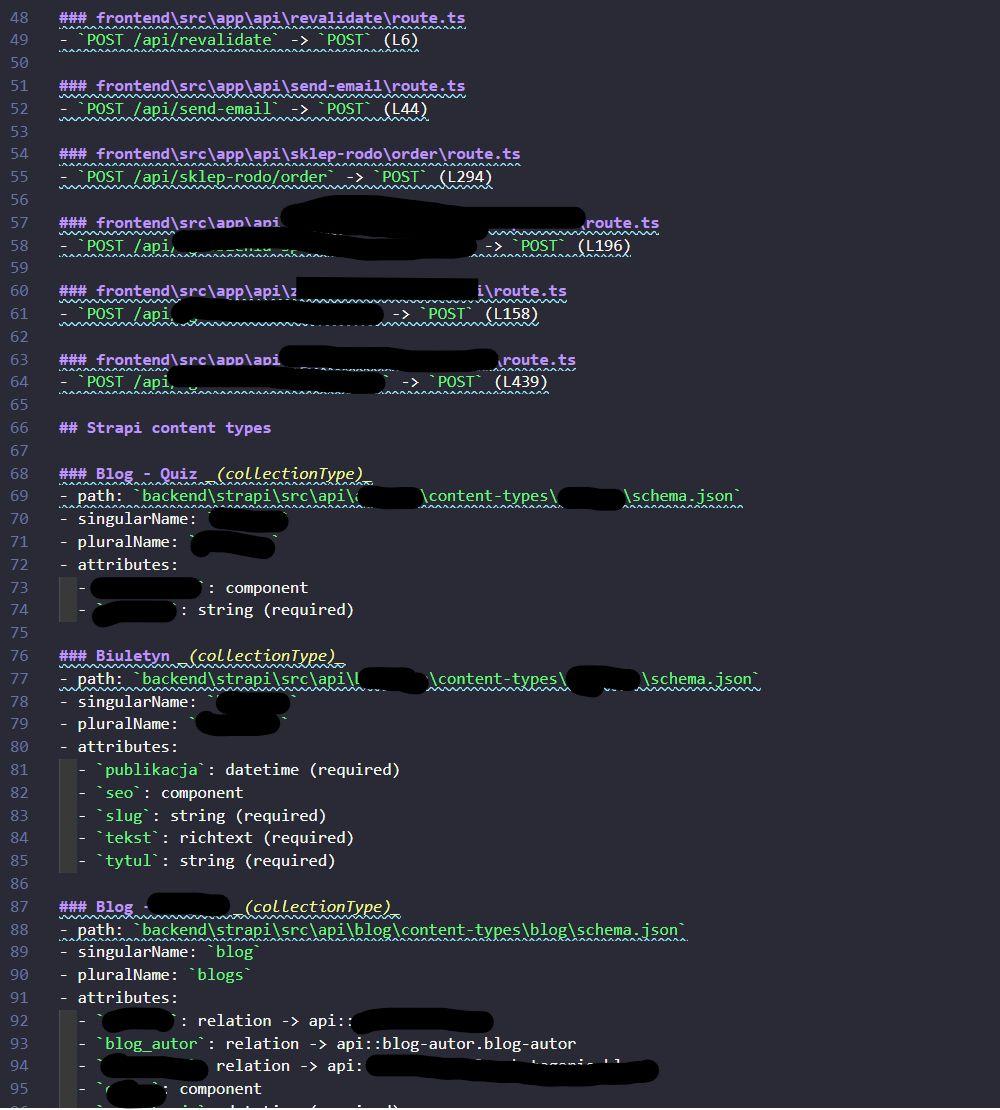Screen dimensions: 1000x1110
Task: Click 'singularName:' on line 70
Action: point(137,519)
